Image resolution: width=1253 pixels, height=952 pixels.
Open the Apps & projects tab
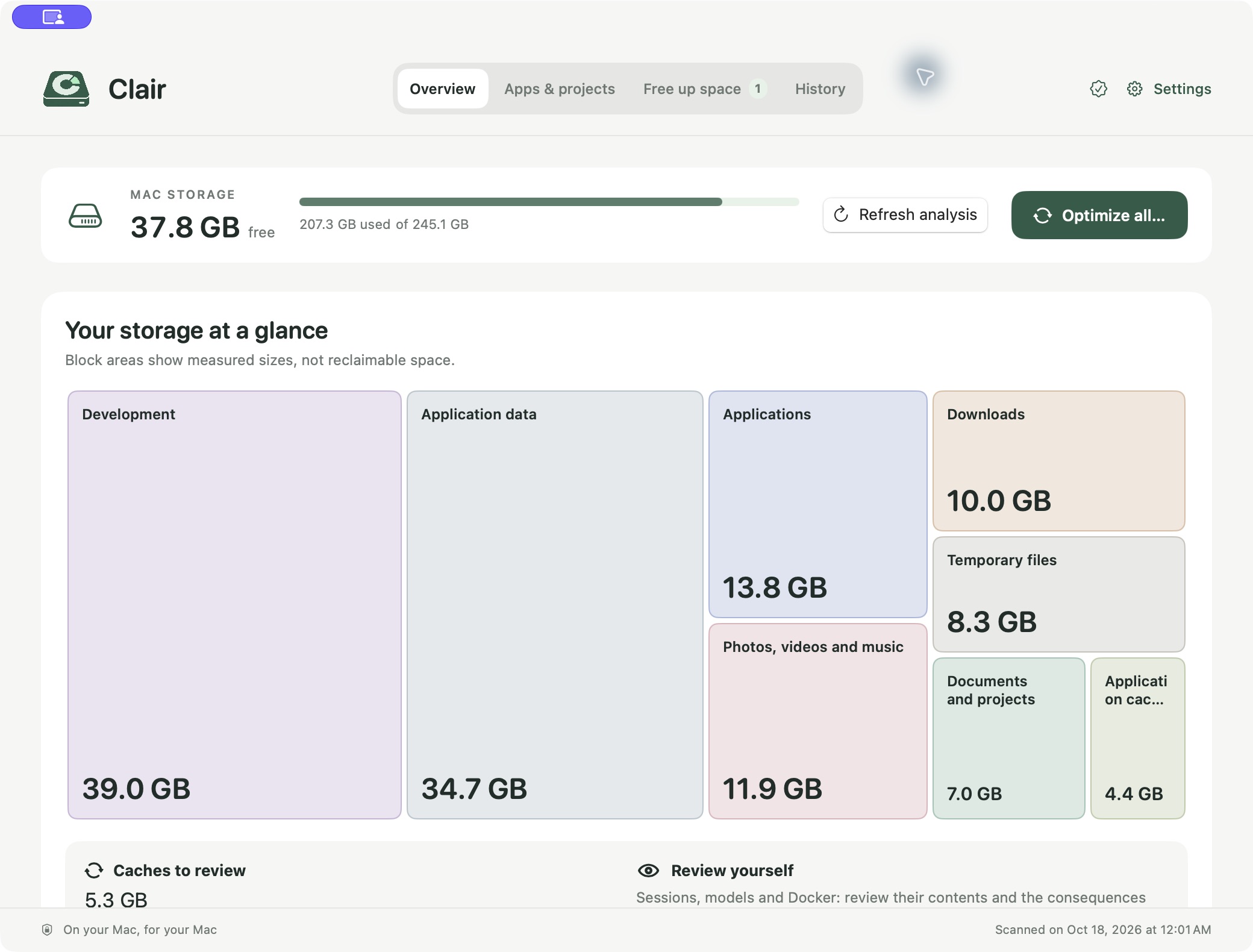560,89
